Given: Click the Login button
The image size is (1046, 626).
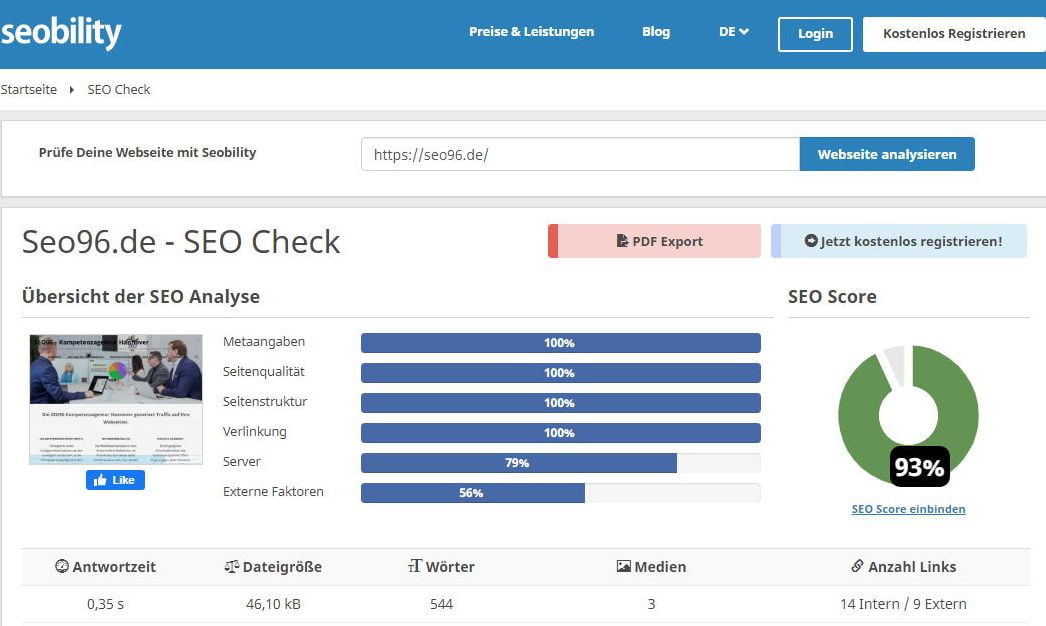Looking at the screenshot, I should pos(815,34).
